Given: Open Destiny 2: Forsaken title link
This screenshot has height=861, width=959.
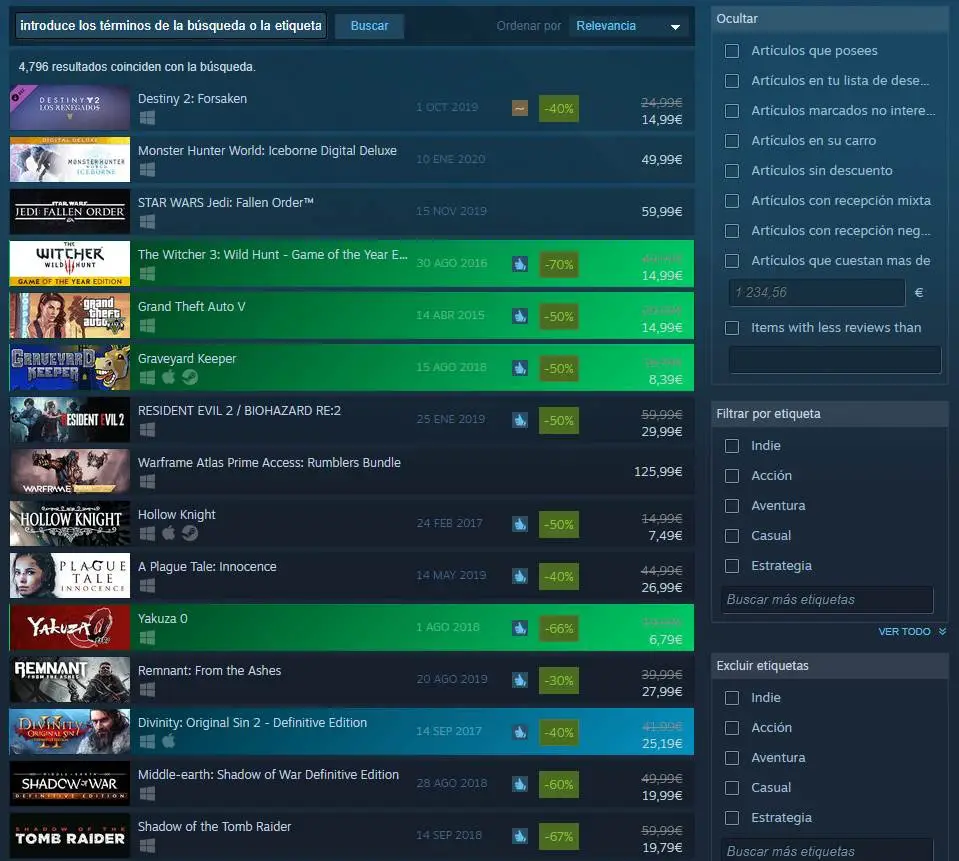Looking at the screenshot, I should (x=192, y=98).
